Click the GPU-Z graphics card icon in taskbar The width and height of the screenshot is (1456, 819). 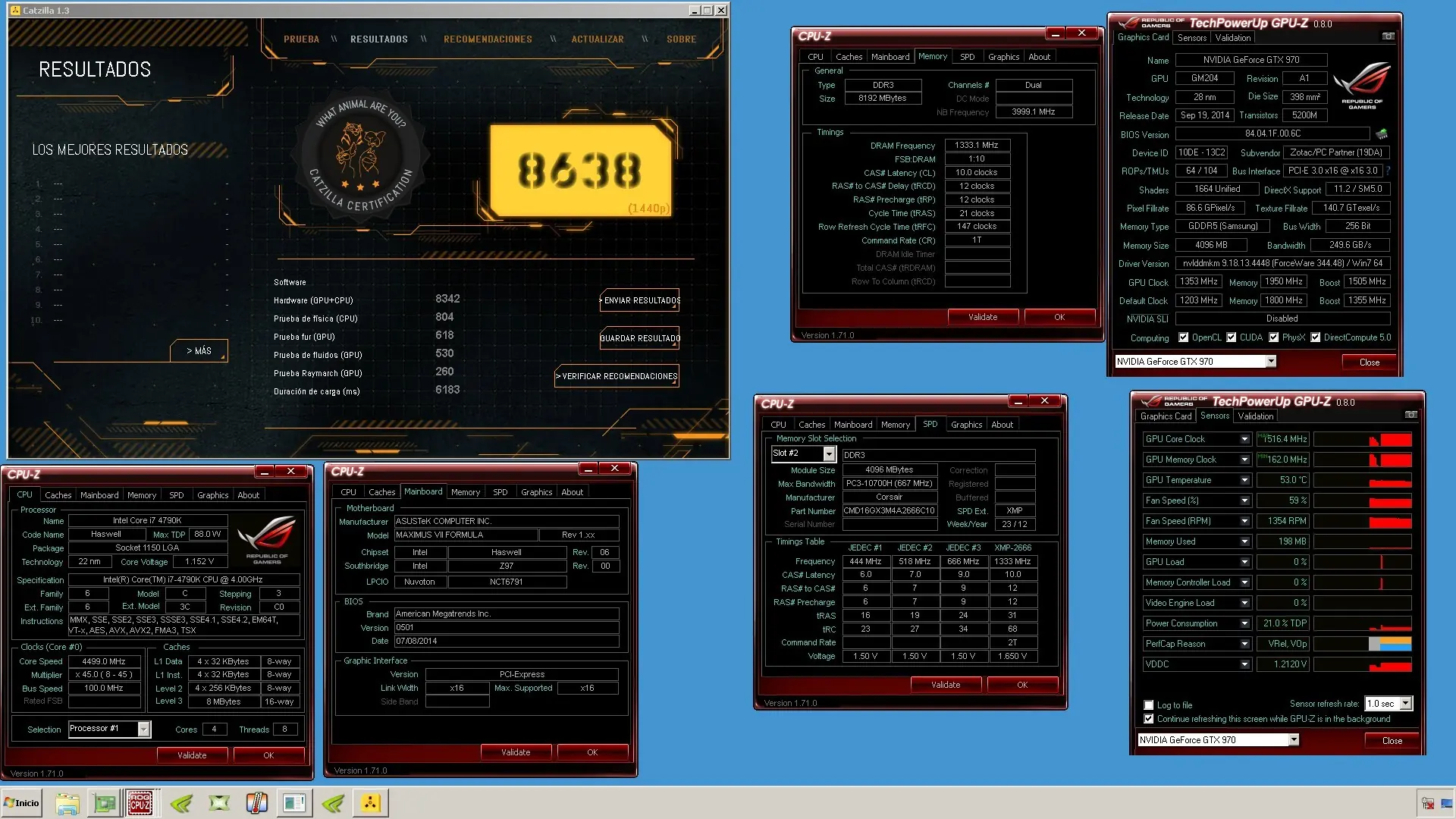(104, 802)
